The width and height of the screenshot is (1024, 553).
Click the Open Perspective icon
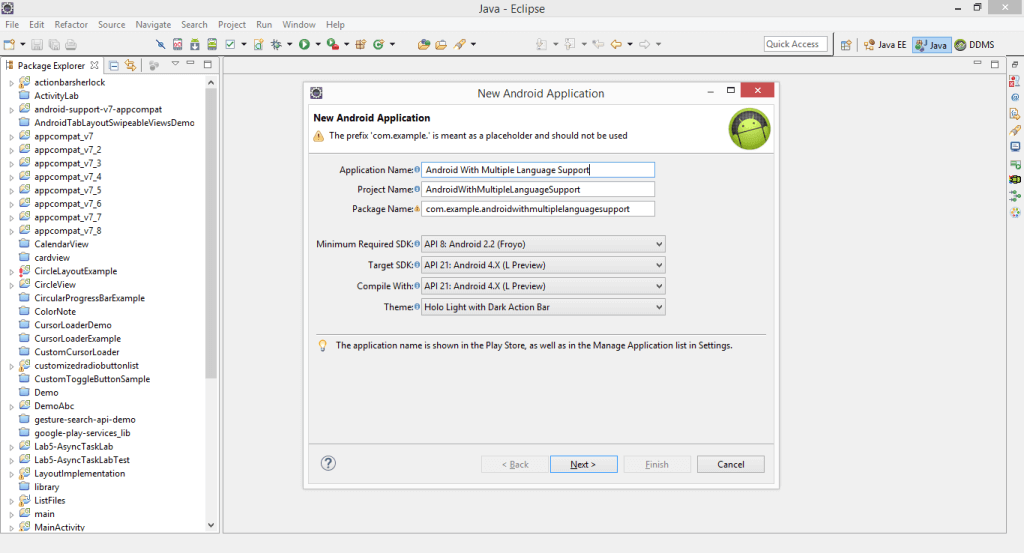click(x=846, y=45)
